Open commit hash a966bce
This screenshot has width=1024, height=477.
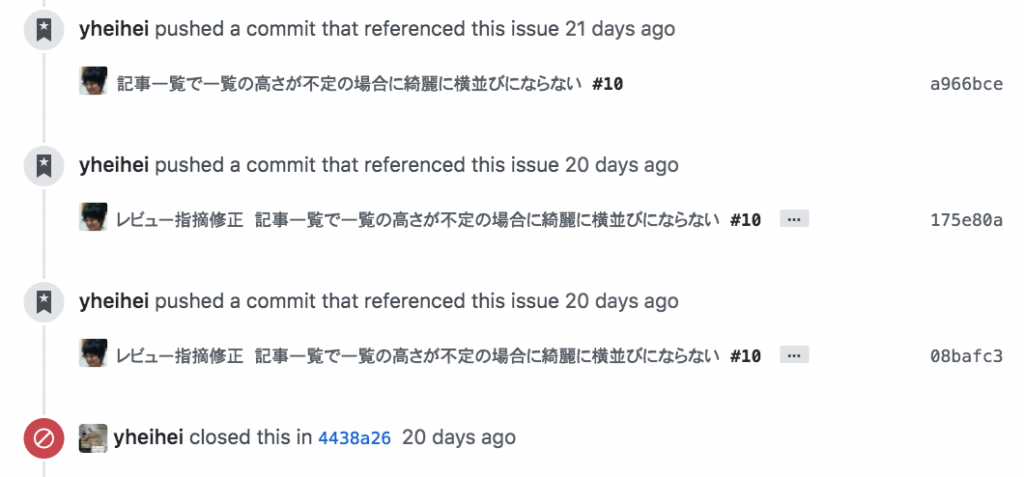[x=967, y=84]
